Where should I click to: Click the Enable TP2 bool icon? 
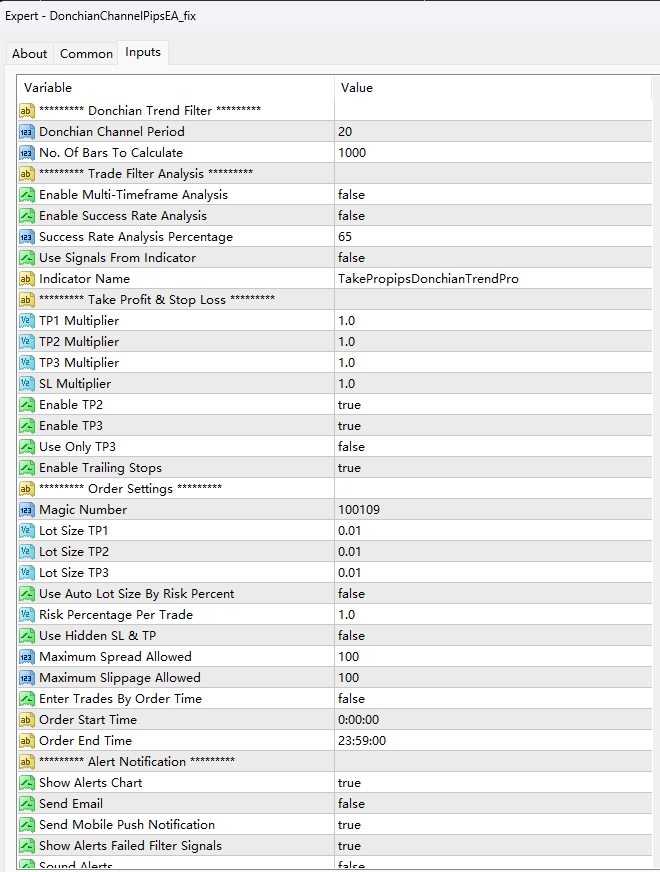click(x=27, y=405)
